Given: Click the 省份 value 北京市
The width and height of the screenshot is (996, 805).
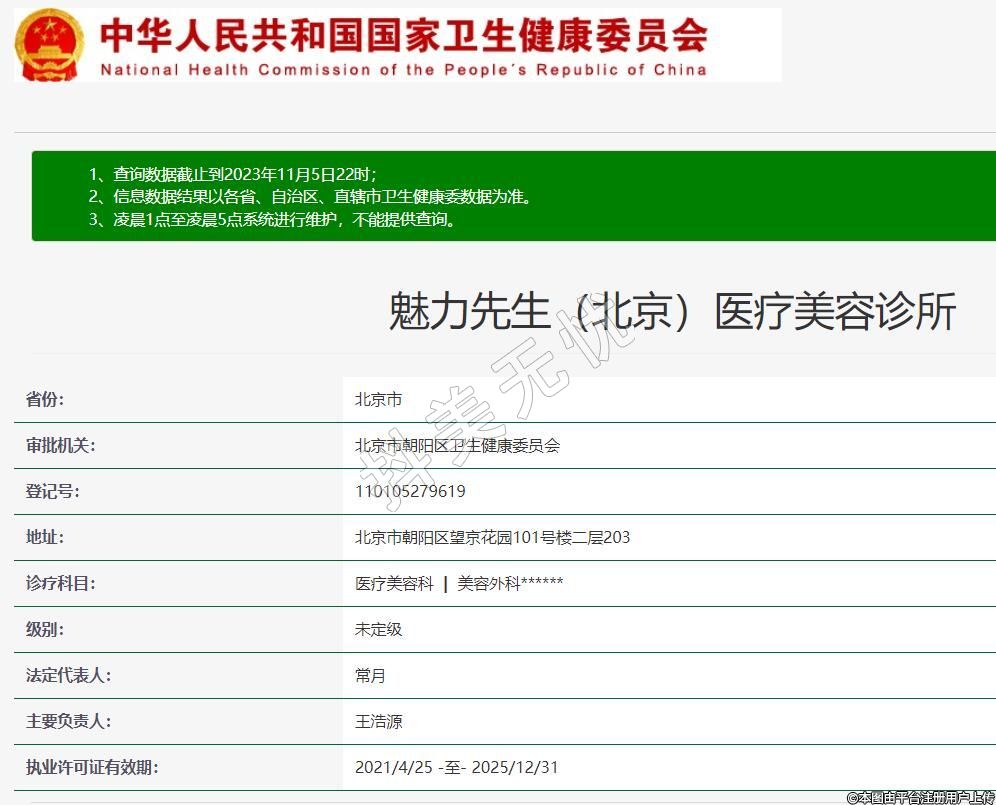Looking at the screenshot, I should (x=379, y=400).
